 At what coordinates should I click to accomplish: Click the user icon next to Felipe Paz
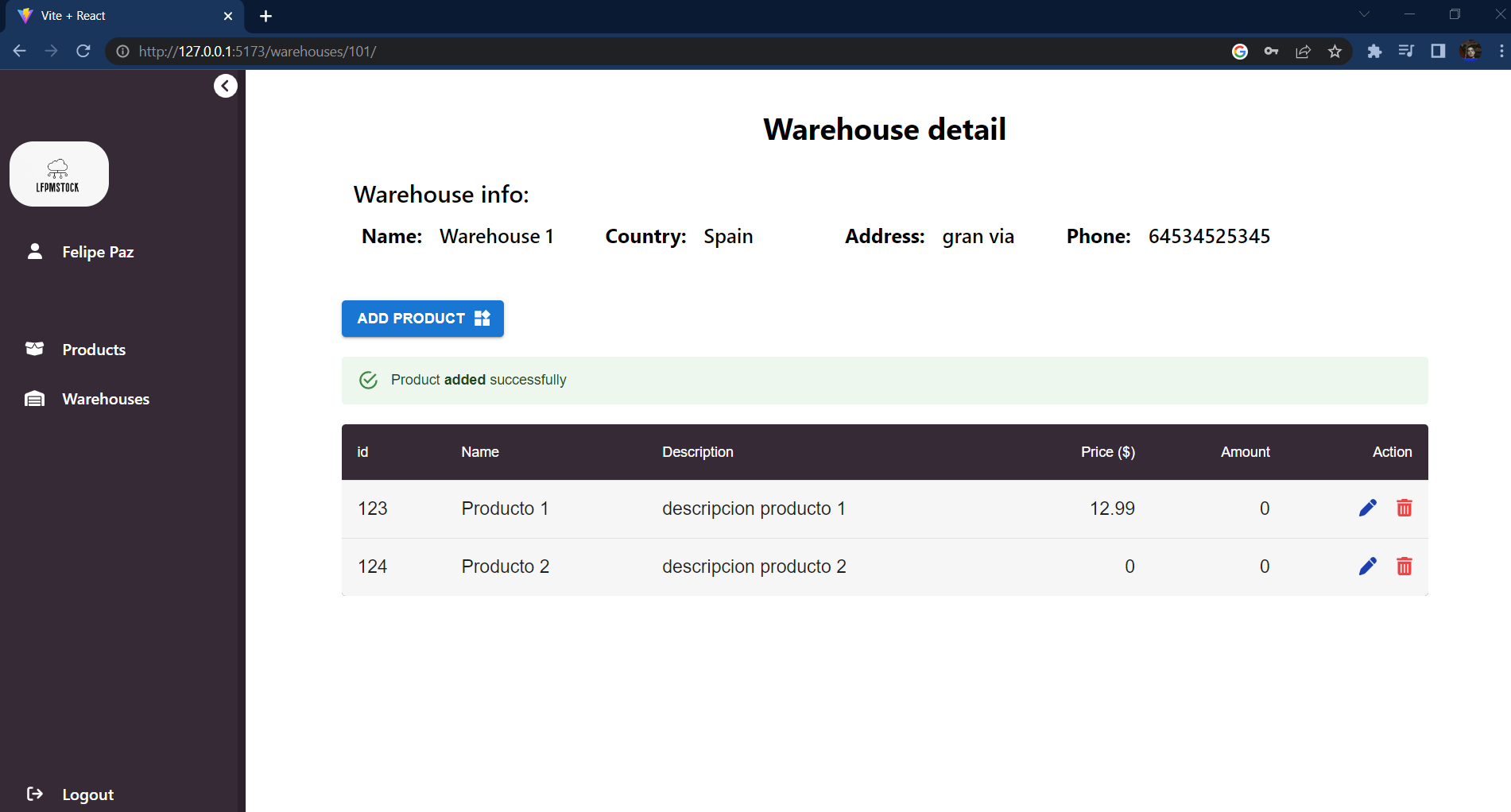click(x=34, y=251)
